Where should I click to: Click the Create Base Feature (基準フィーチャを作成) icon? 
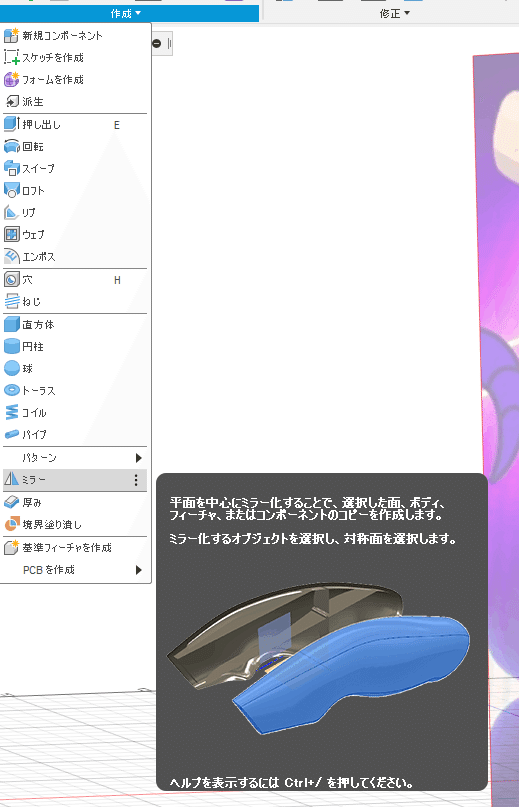[x=11, y=547]
